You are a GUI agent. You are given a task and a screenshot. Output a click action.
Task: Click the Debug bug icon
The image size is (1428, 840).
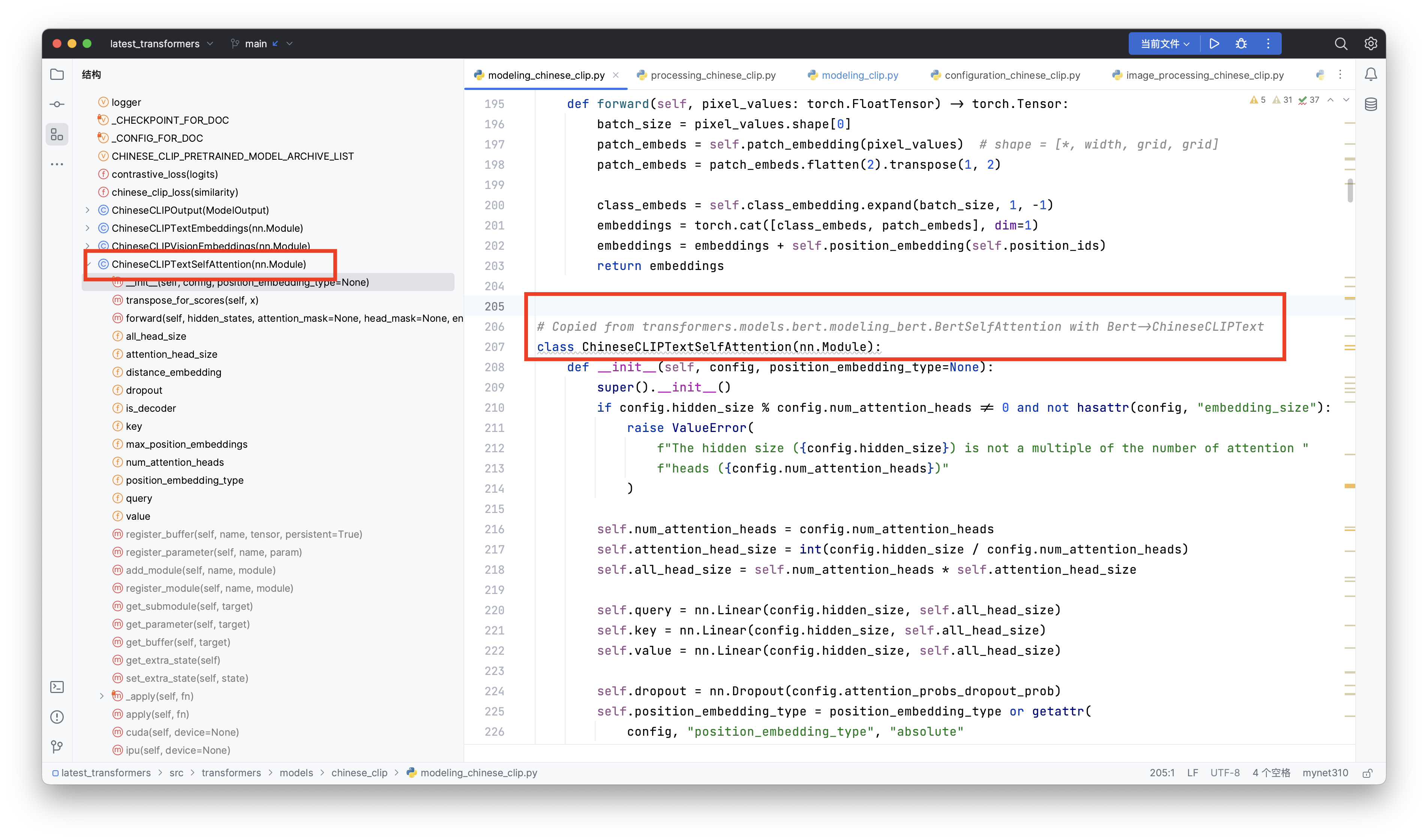(1241, 43)
